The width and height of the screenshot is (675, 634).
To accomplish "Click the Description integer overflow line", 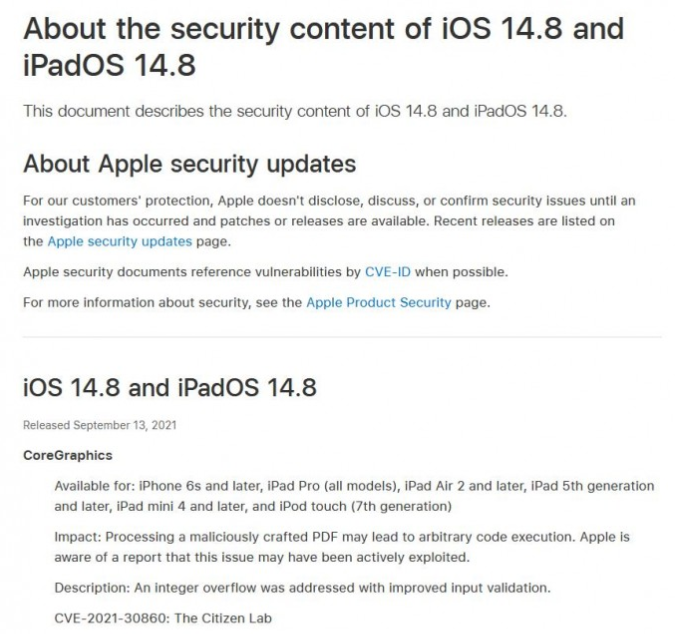I will pos(302,588).
